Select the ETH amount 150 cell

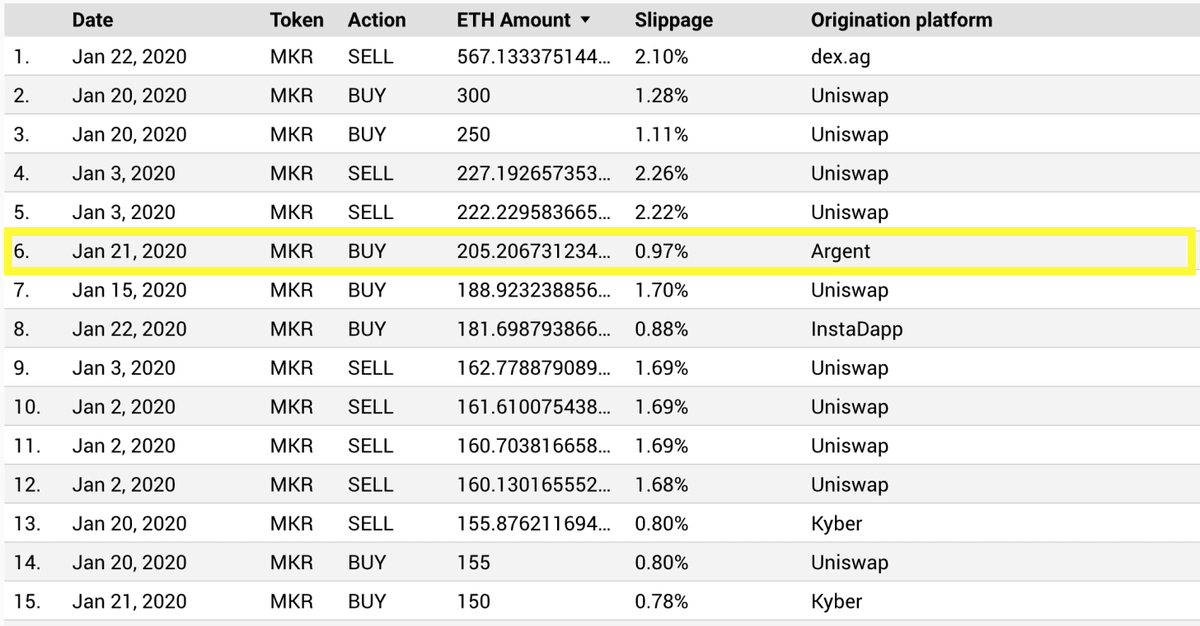click(x=473, y=603)
